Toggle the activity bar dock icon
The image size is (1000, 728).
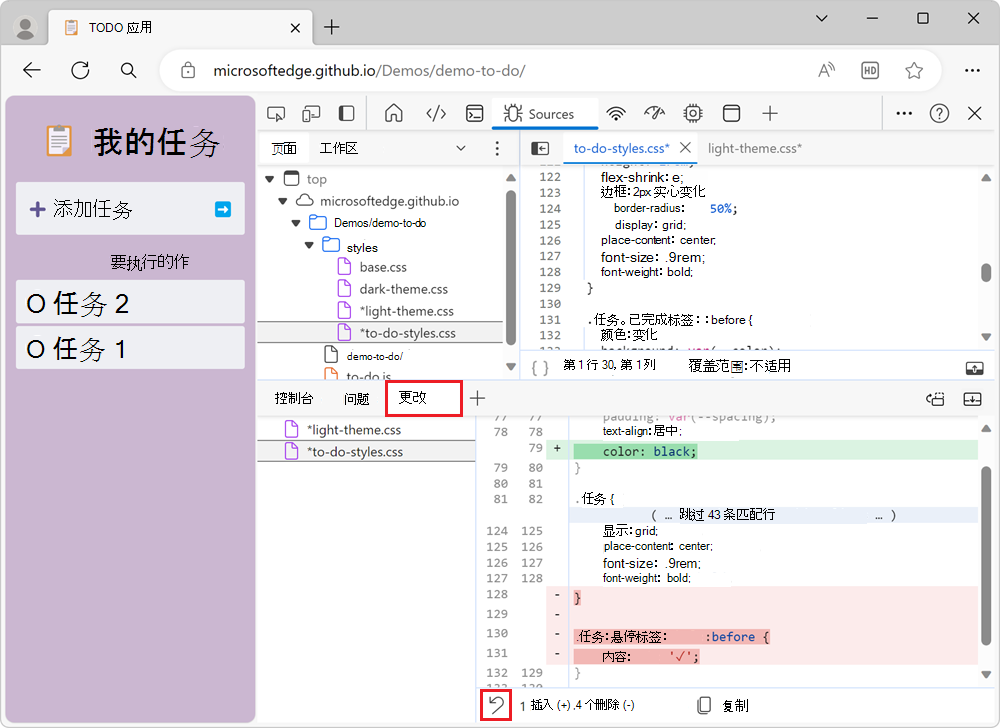pos(346,114)
